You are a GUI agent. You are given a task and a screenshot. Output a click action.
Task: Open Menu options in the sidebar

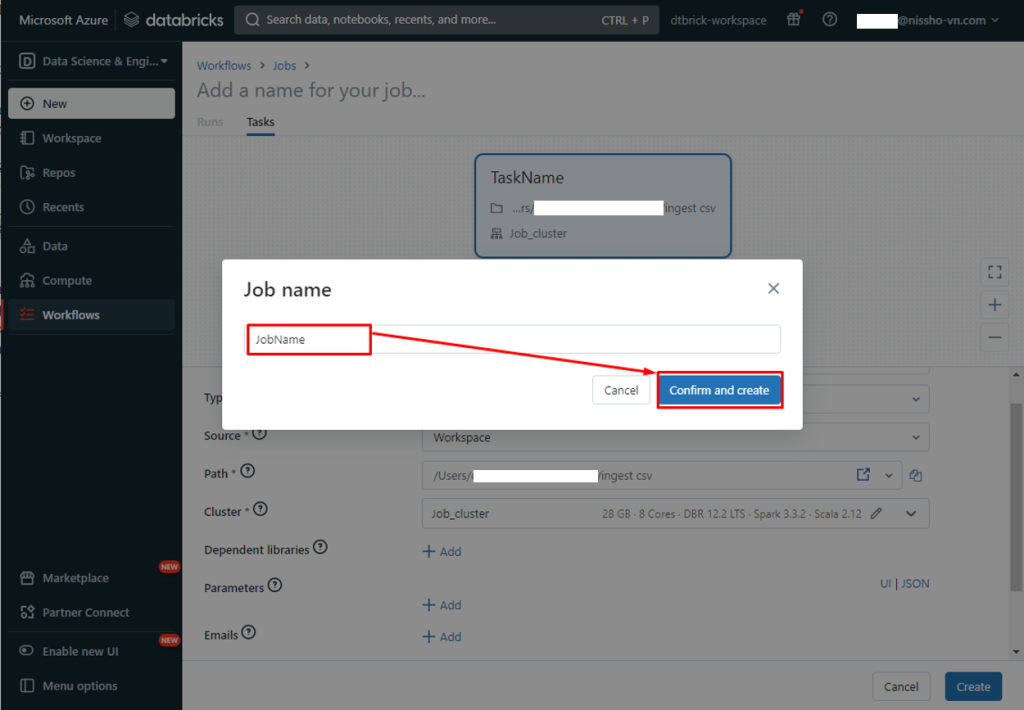91,686
